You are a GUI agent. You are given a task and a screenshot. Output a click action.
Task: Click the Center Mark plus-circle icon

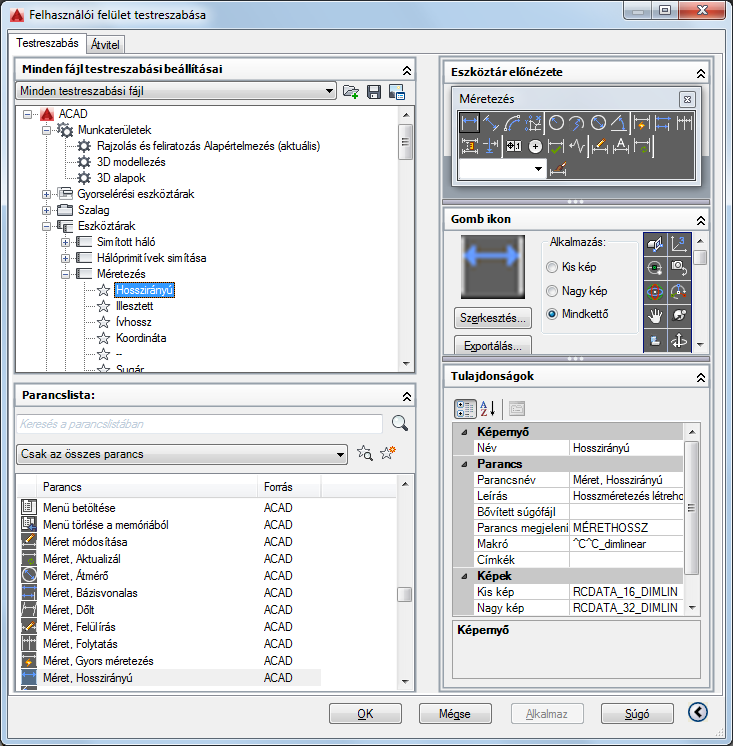[x=535, y=146]
